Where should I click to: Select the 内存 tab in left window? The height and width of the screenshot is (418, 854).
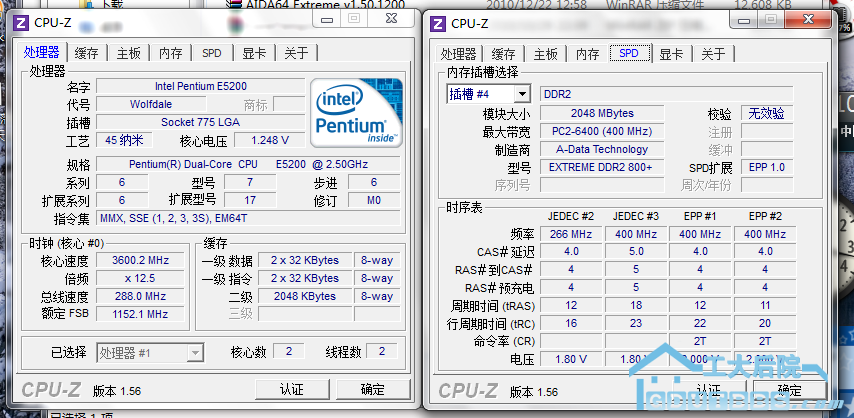click(x=171, y=53)
